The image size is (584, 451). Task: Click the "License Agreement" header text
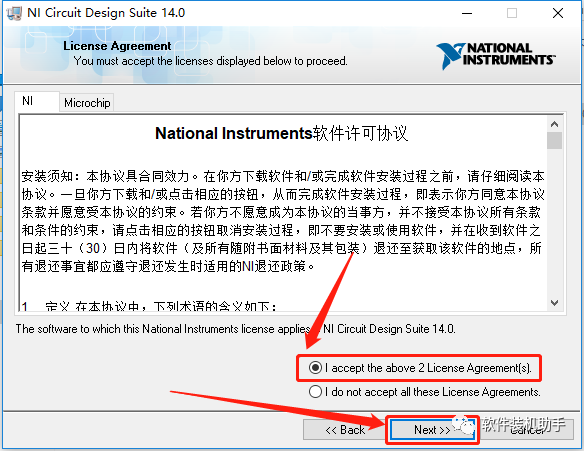pos(117,46)
